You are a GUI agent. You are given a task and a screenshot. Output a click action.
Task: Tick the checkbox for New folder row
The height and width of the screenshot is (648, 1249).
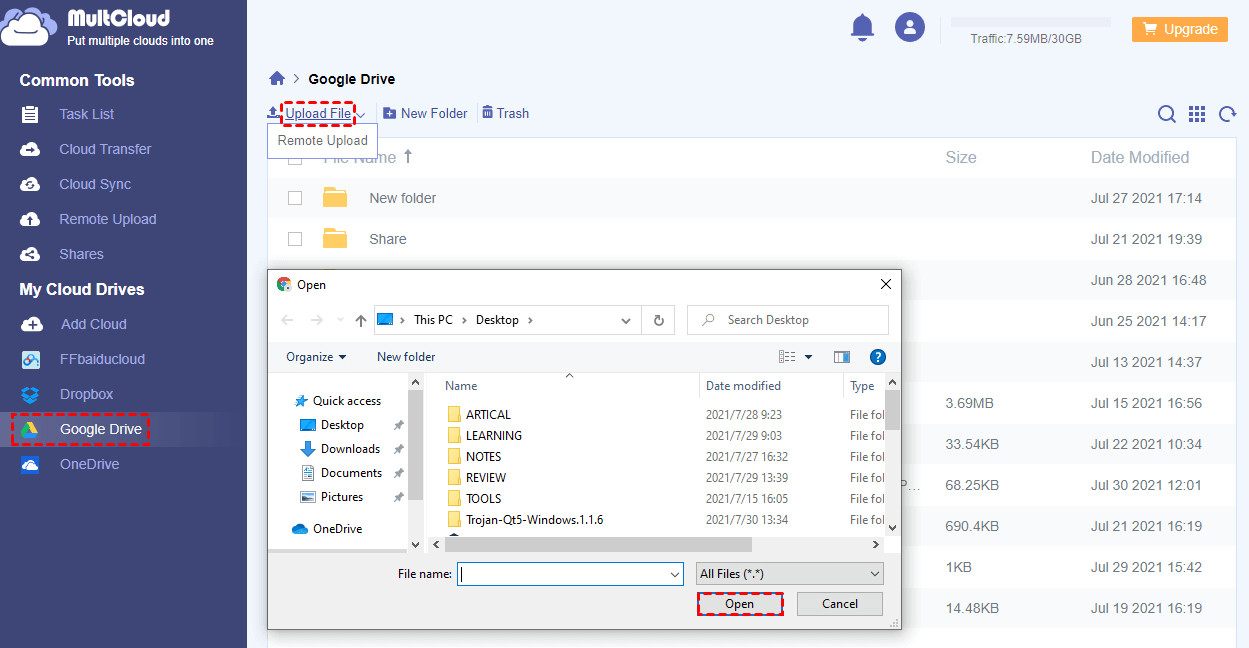coord(295,198)
